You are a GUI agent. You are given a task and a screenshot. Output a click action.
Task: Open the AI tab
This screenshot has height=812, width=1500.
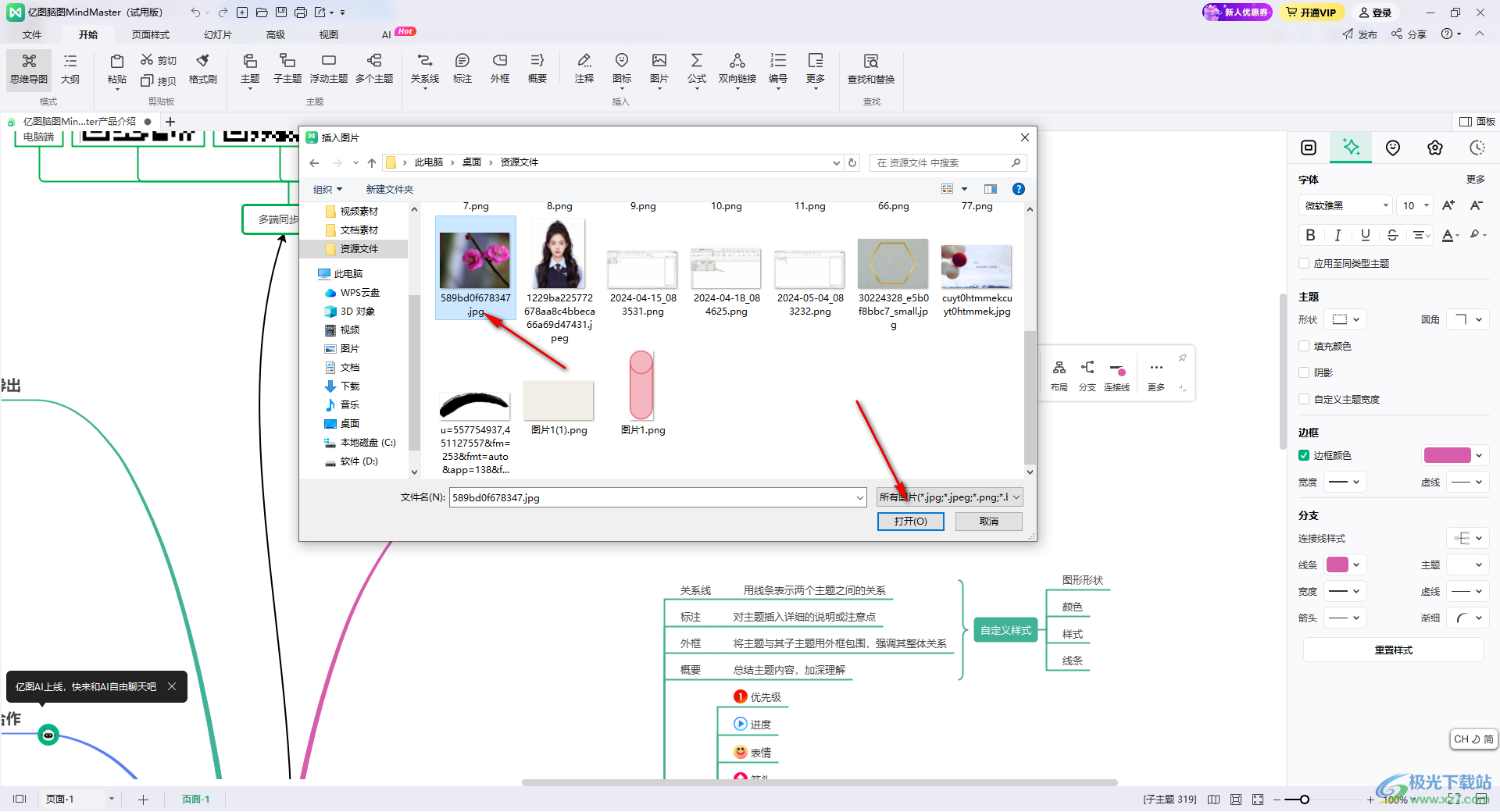click(386, 34)
